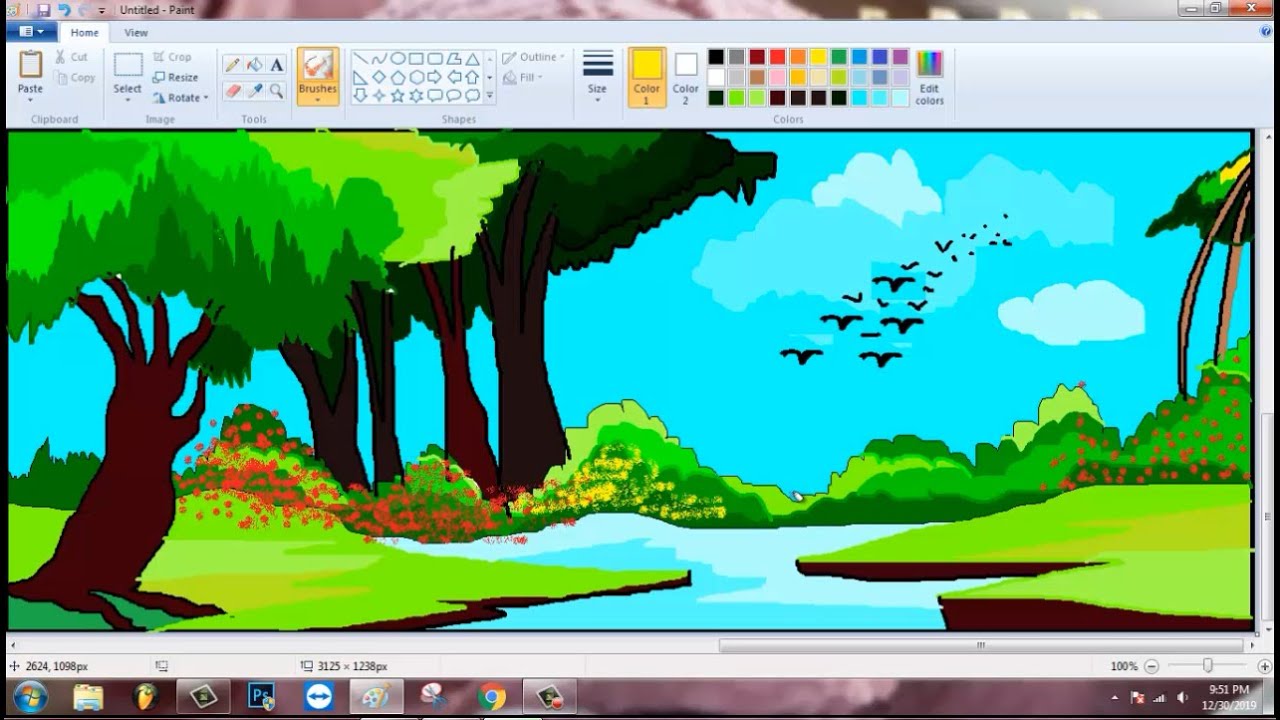Select the Eraser tool

[x=232, y=91]
